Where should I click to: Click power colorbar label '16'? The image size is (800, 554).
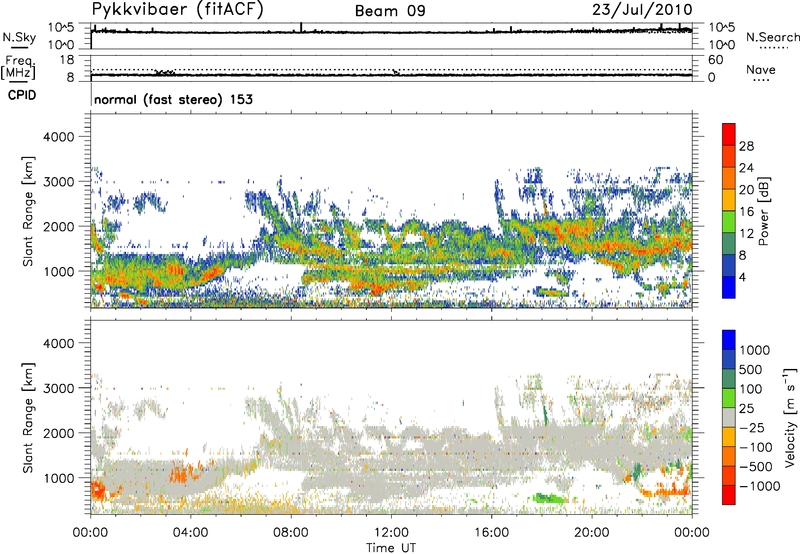pyautogui.click(x=746, y=212)
